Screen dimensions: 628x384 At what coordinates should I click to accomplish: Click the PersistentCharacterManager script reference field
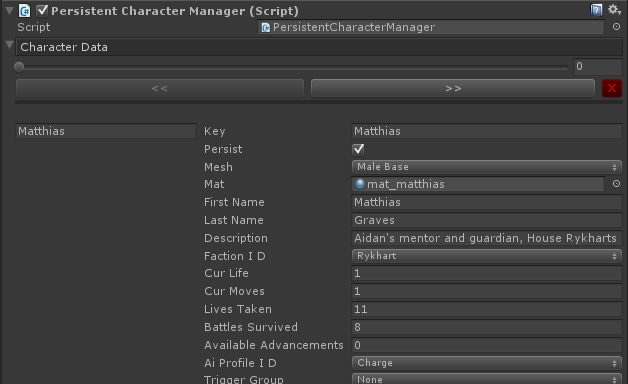click(431, 27)
